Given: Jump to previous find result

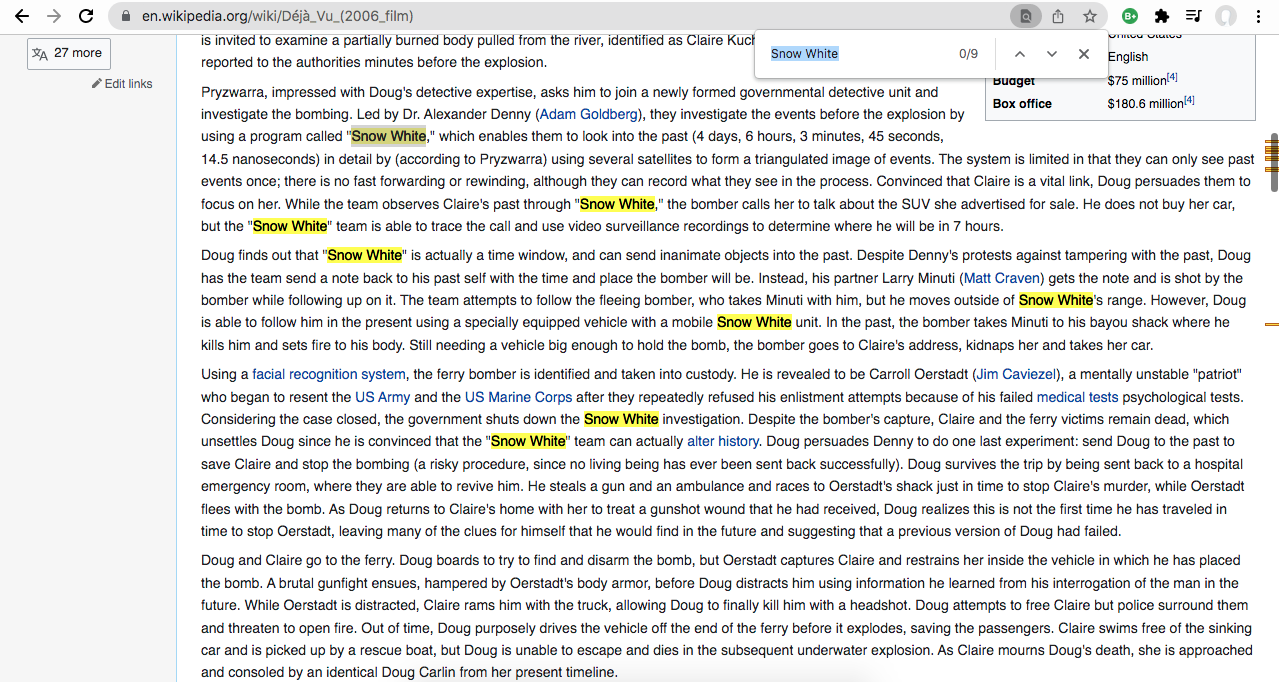Looking at the screenshot, I should (1020, 54).
